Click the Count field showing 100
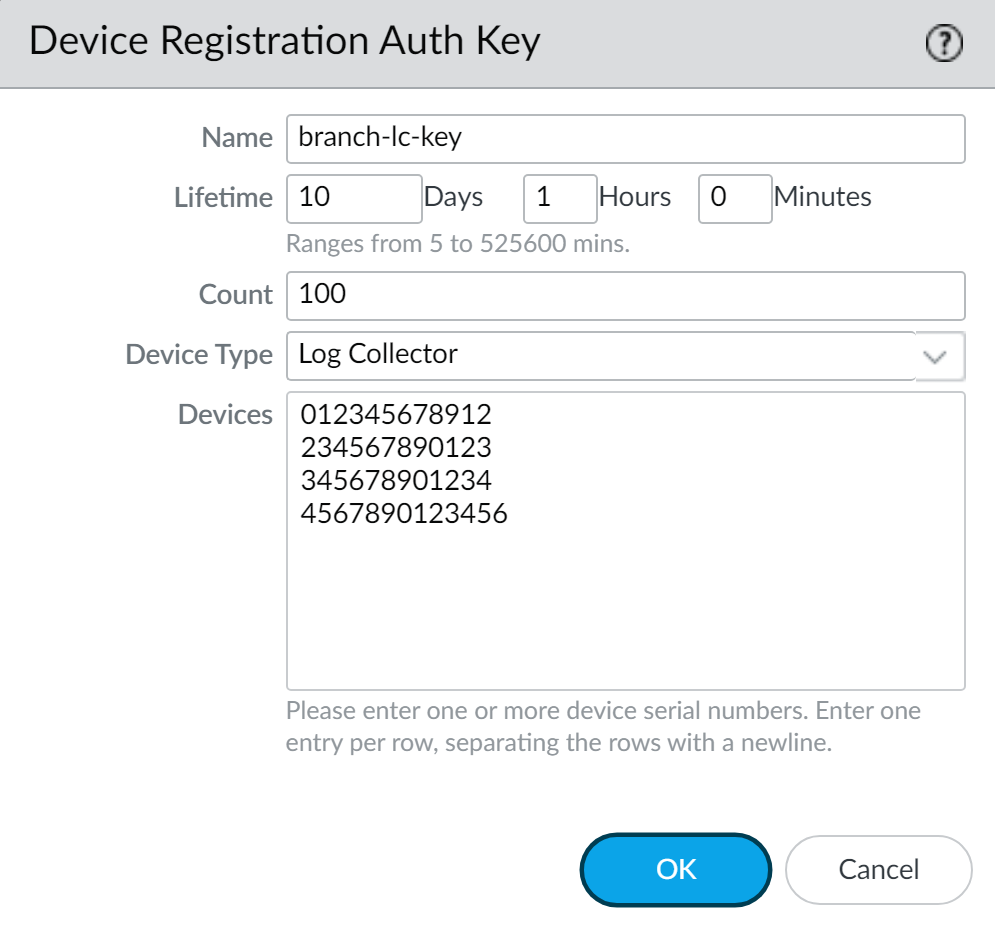 (x=625, y=295)
